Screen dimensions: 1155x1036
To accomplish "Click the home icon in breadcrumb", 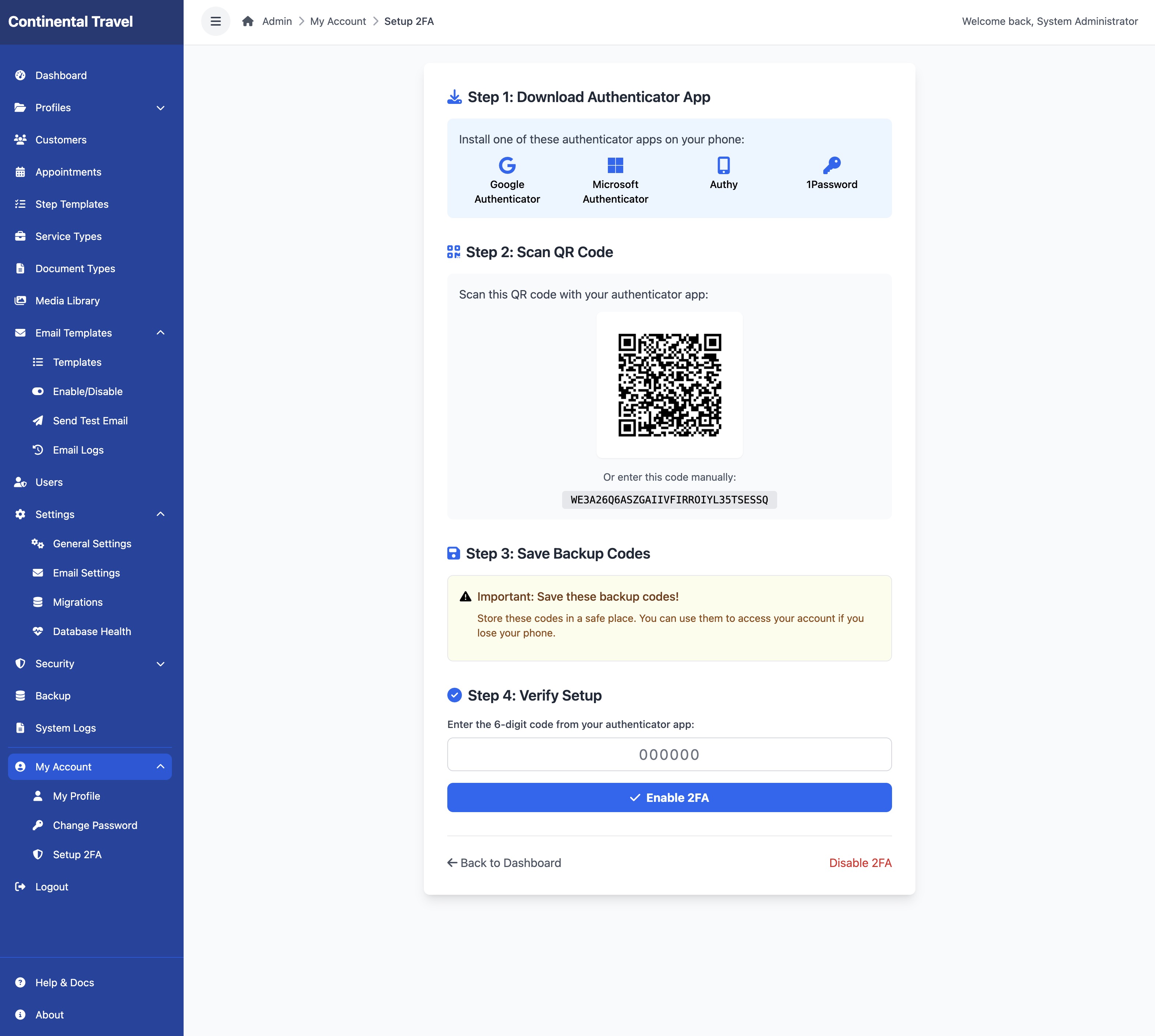I will pyautogui.click(x=248, y=22).
